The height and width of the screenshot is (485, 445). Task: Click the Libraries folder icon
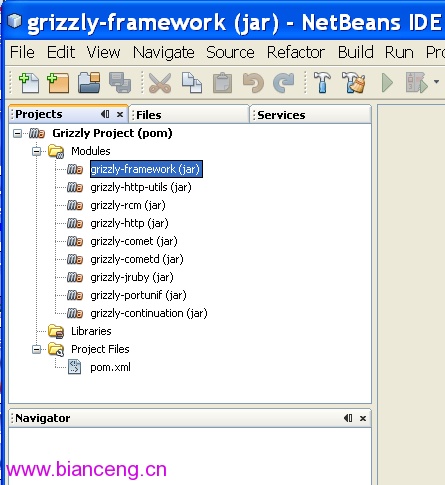tap(56, 331)
